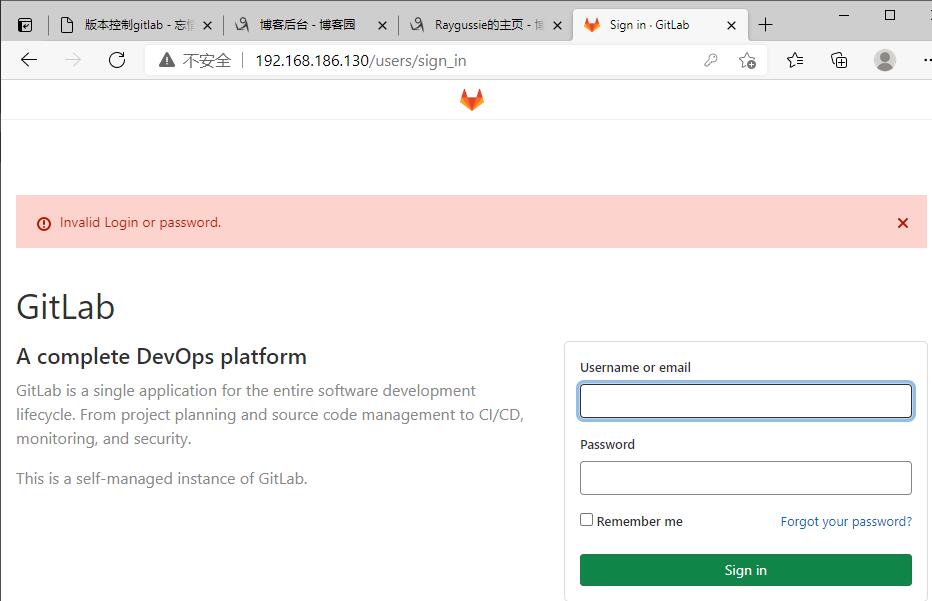Screen dimensions: 932x601
Task: Open the Collections icon
Action: (839, 60)
